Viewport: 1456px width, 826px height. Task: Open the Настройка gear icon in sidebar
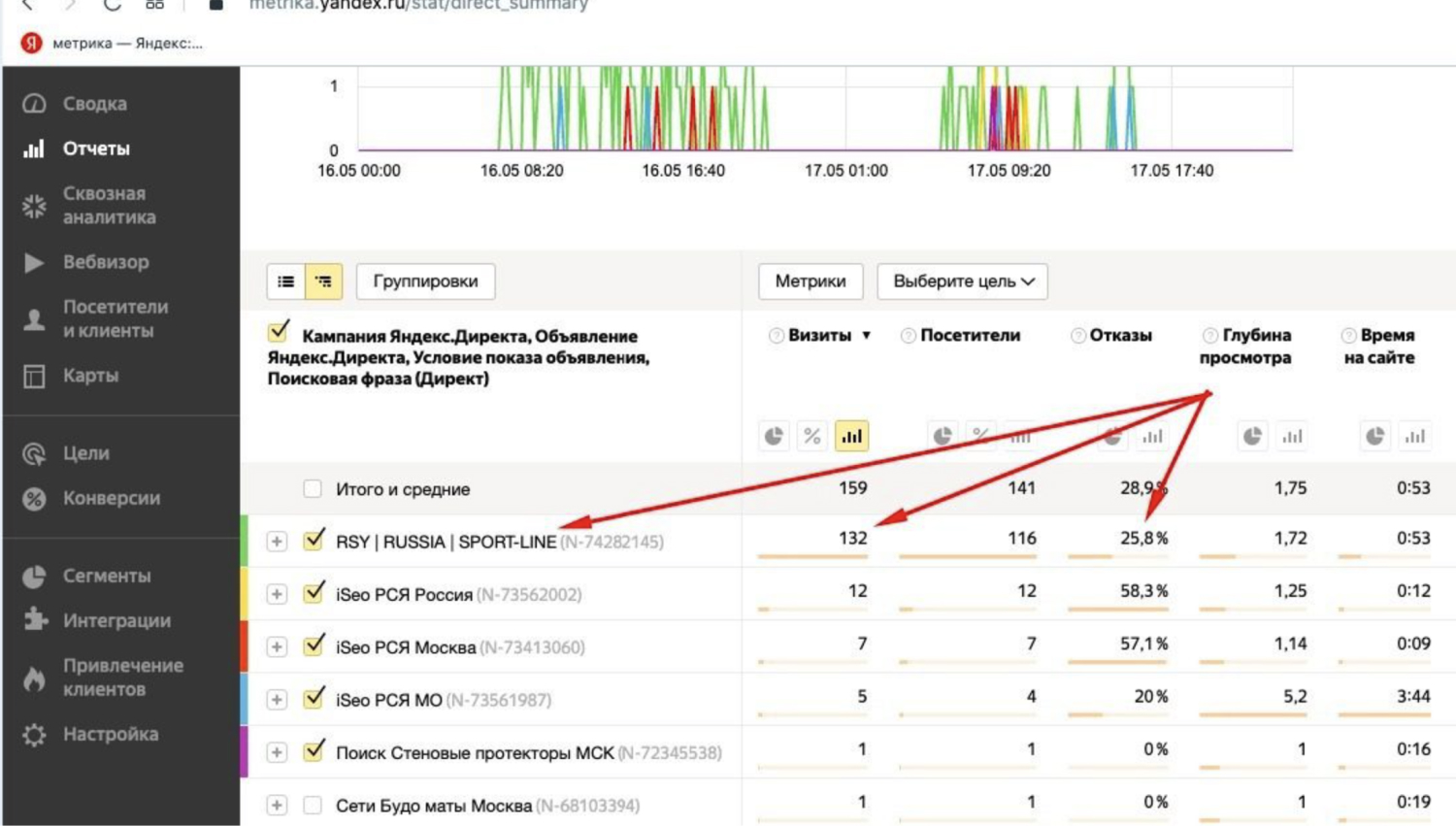pos(34,735)
